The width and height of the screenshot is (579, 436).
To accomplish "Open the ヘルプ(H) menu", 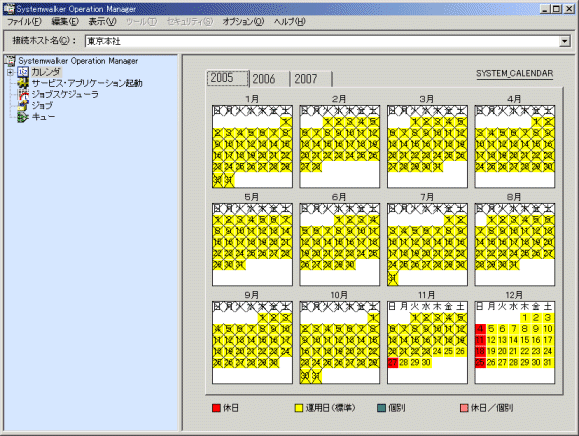I will click(290, 22).
